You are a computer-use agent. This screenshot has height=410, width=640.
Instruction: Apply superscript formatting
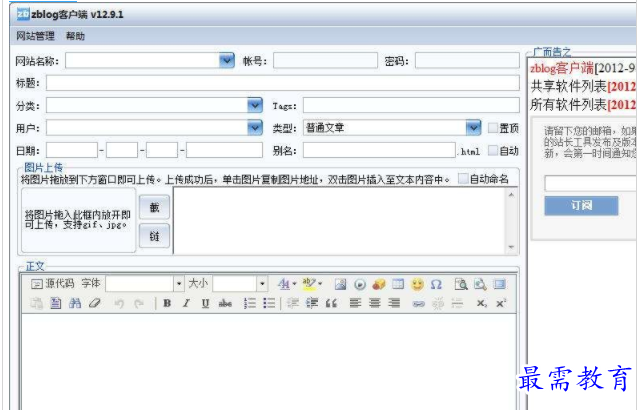click(x=501, y=303)
